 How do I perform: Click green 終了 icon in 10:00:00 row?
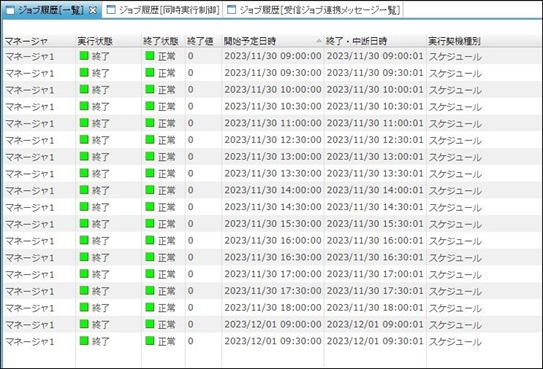(84, 89)
